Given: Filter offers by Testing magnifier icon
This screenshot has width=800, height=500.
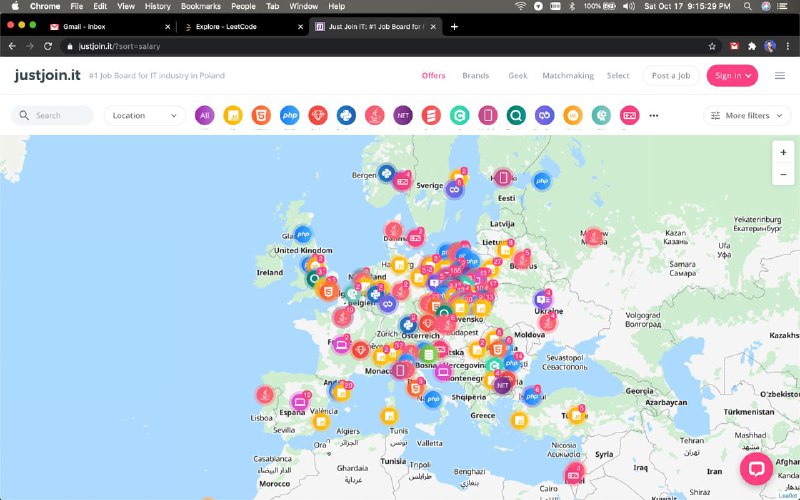Looking at the screenshot, I should click(x=516, y=115).
